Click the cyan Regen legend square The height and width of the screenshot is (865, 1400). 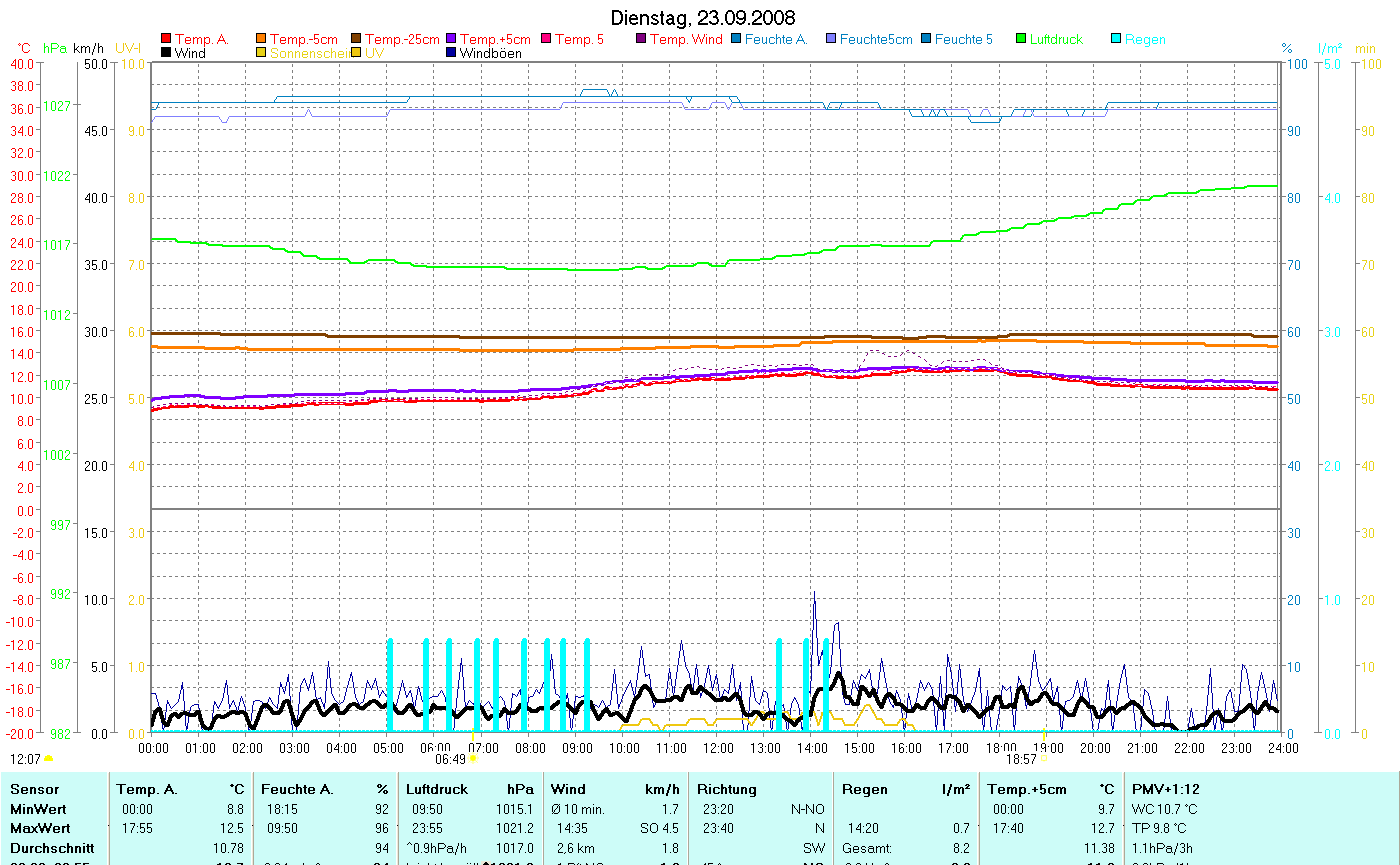click(1117, 39)
